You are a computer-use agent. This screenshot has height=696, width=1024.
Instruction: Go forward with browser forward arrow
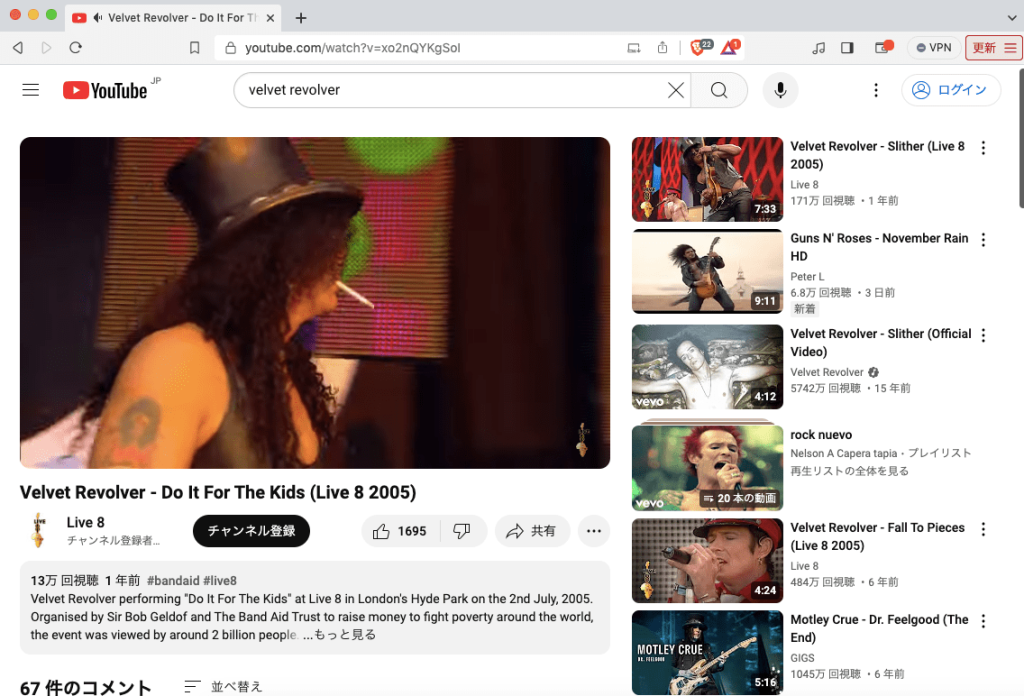click(x=46, y=48)
